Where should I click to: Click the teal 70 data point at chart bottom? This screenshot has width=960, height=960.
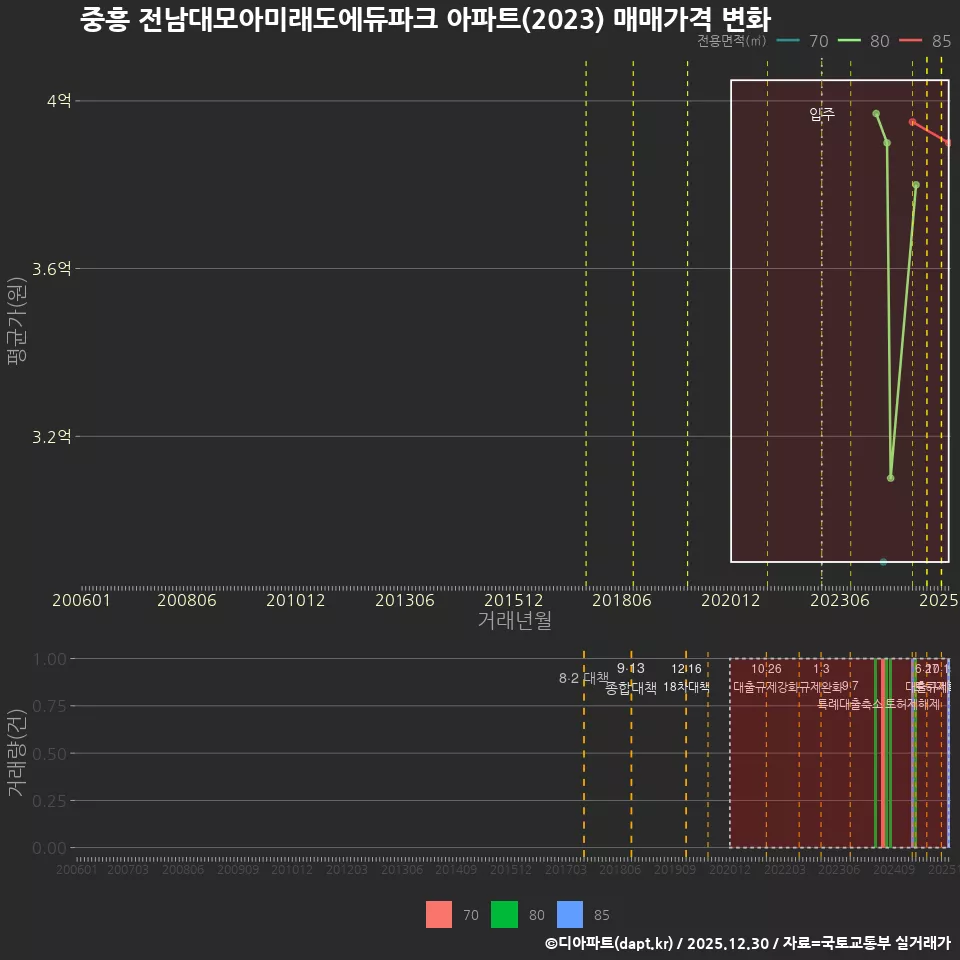[883, 561]
